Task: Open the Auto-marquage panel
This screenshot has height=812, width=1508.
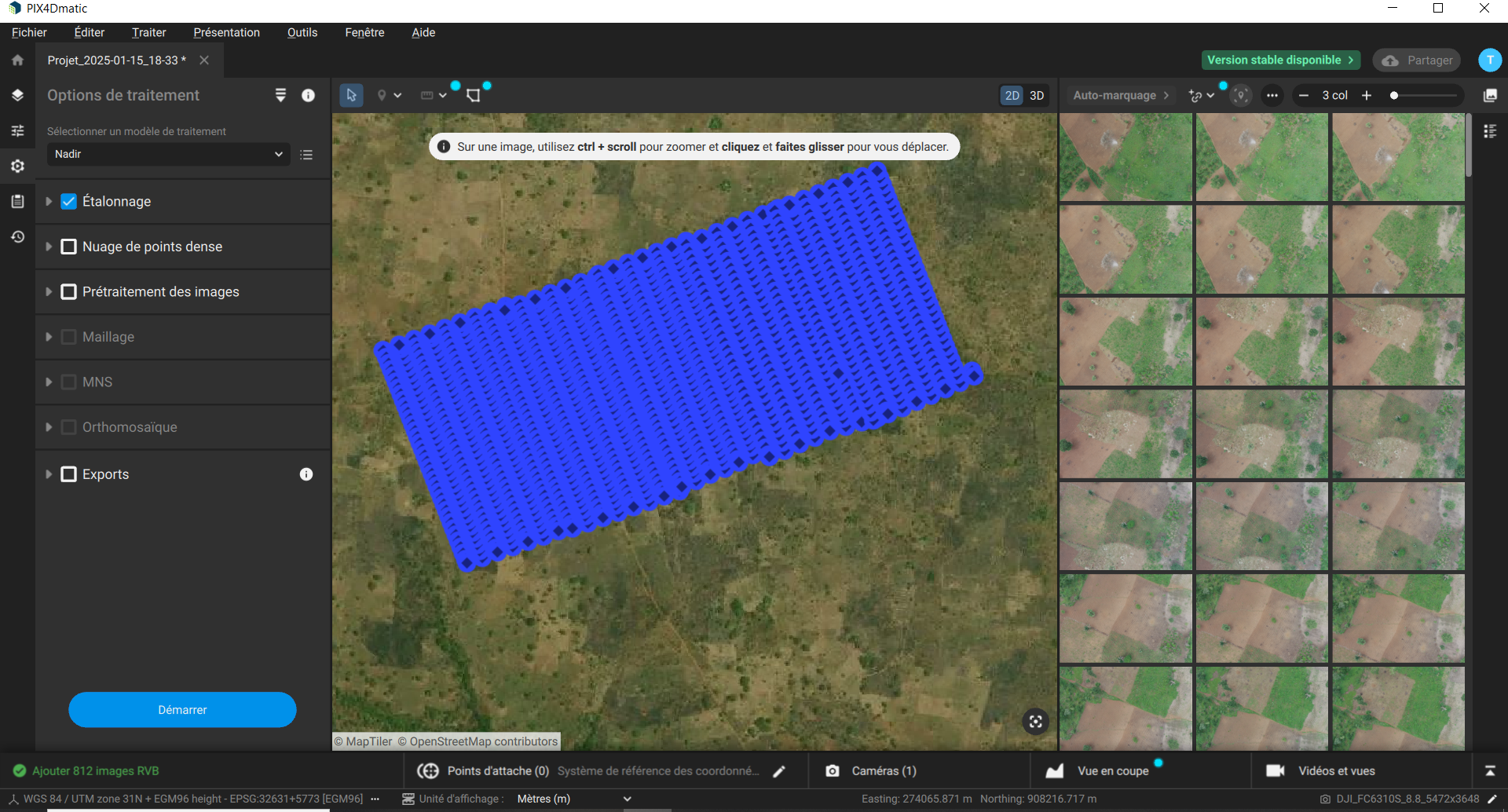Action: [1121, 95]
